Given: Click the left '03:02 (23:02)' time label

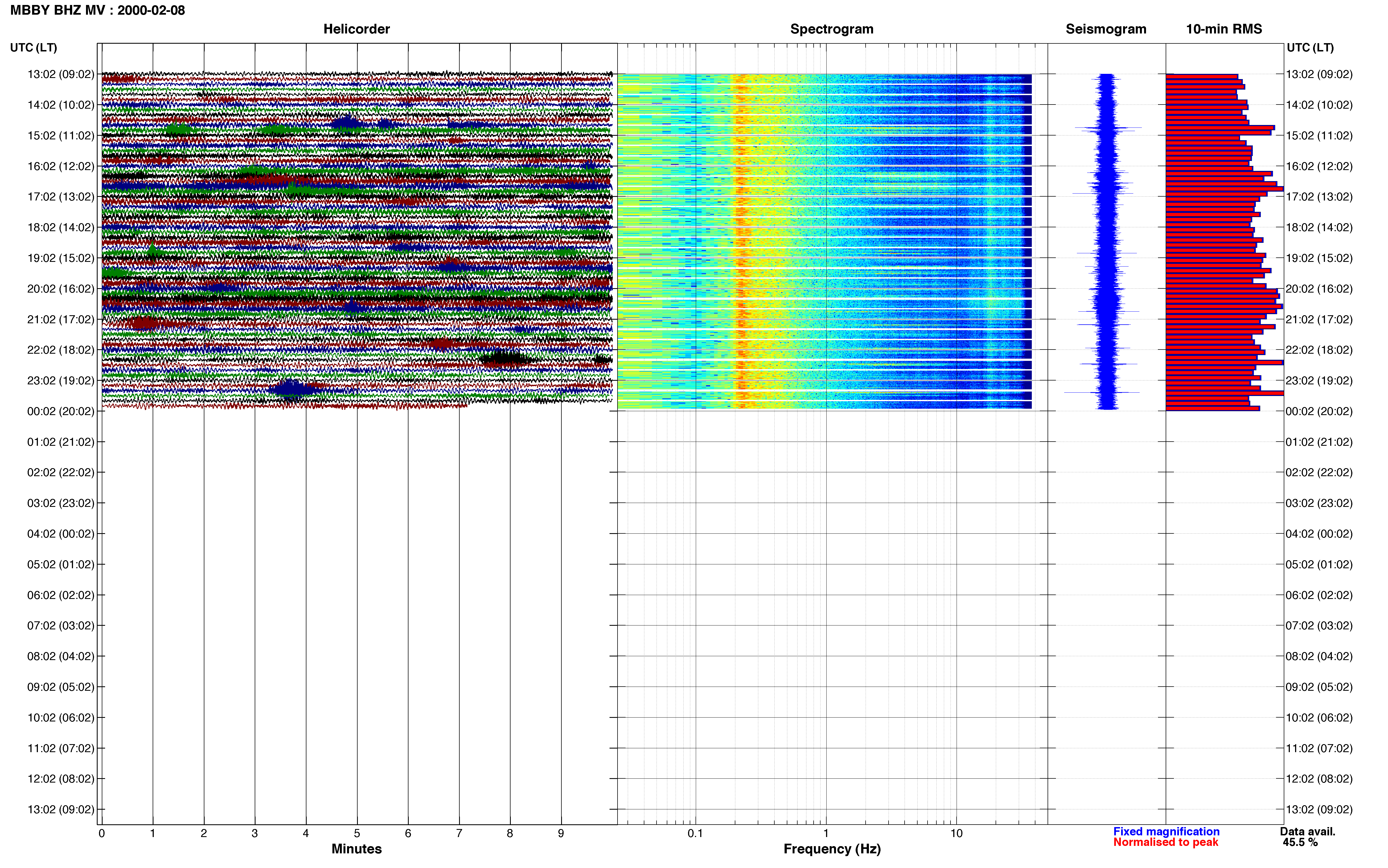Looking at the screenshot, I should pos(61,503).
